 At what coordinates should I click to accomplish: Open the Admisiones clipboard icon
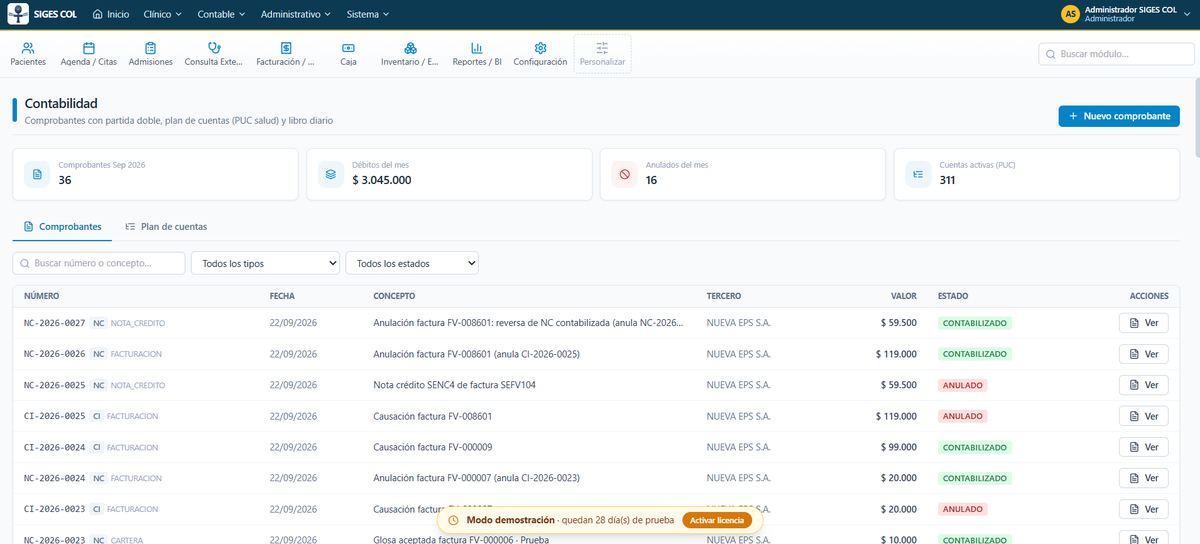[150, 48]
